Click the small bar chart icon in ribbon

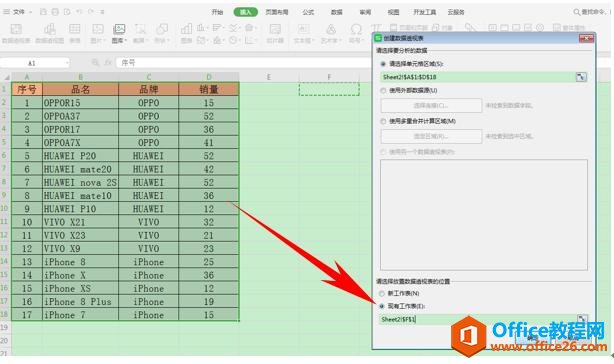(x=217, y=27)
